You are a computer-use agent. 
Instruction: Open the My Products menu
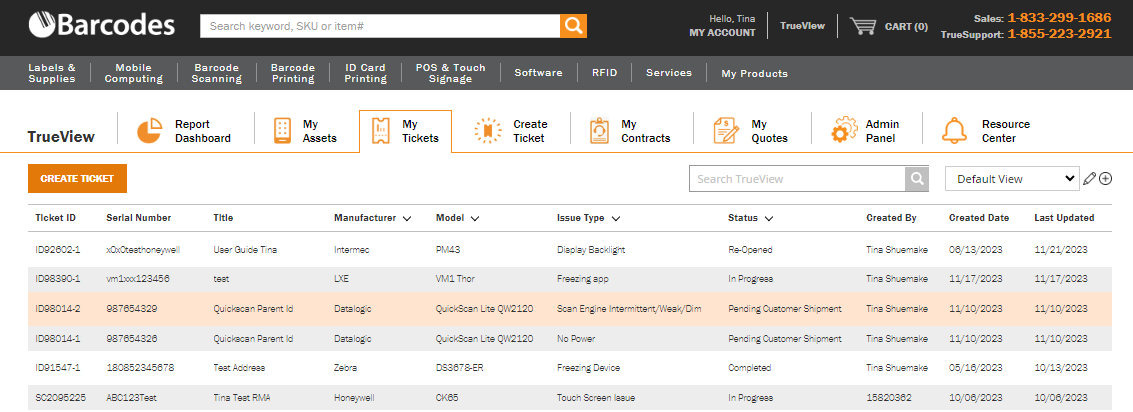point(754,74)
